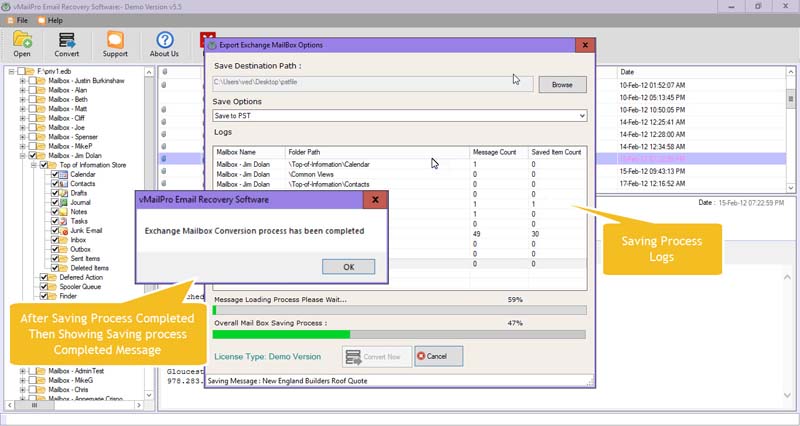Viewport: 800px width, 426px height.
Task: Click Browse to choose destination path
Action: tap(562, 85)
